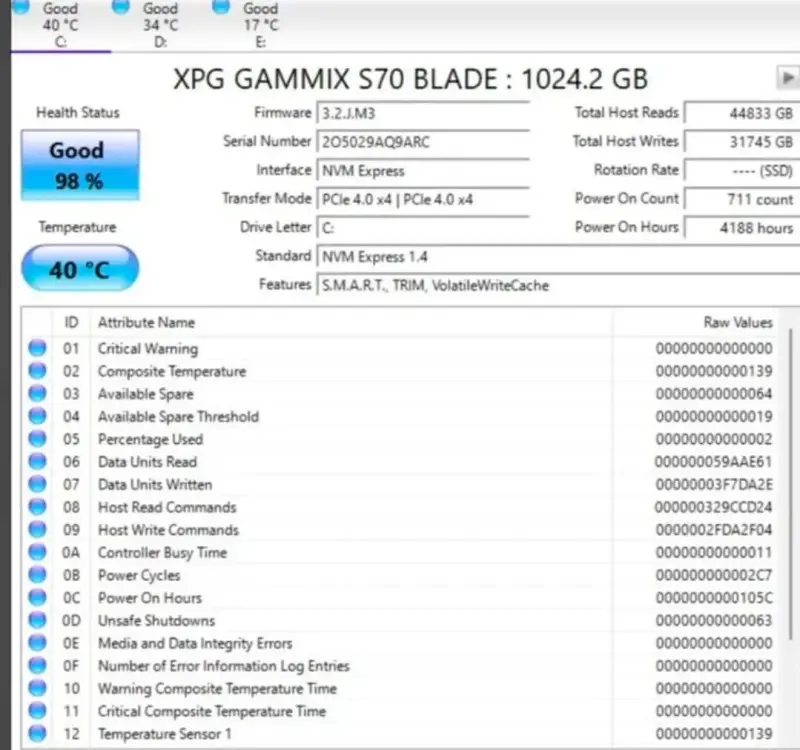This screenshot has height=750, width=800.
Task: Click raw value 00000003F7DA2E
Action: tap(714, 485)
